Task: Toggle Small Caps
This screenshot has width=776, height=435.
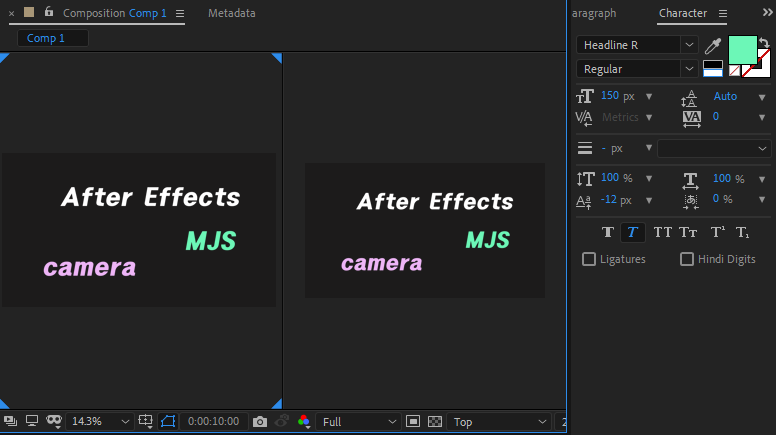Action: point(688,232)
